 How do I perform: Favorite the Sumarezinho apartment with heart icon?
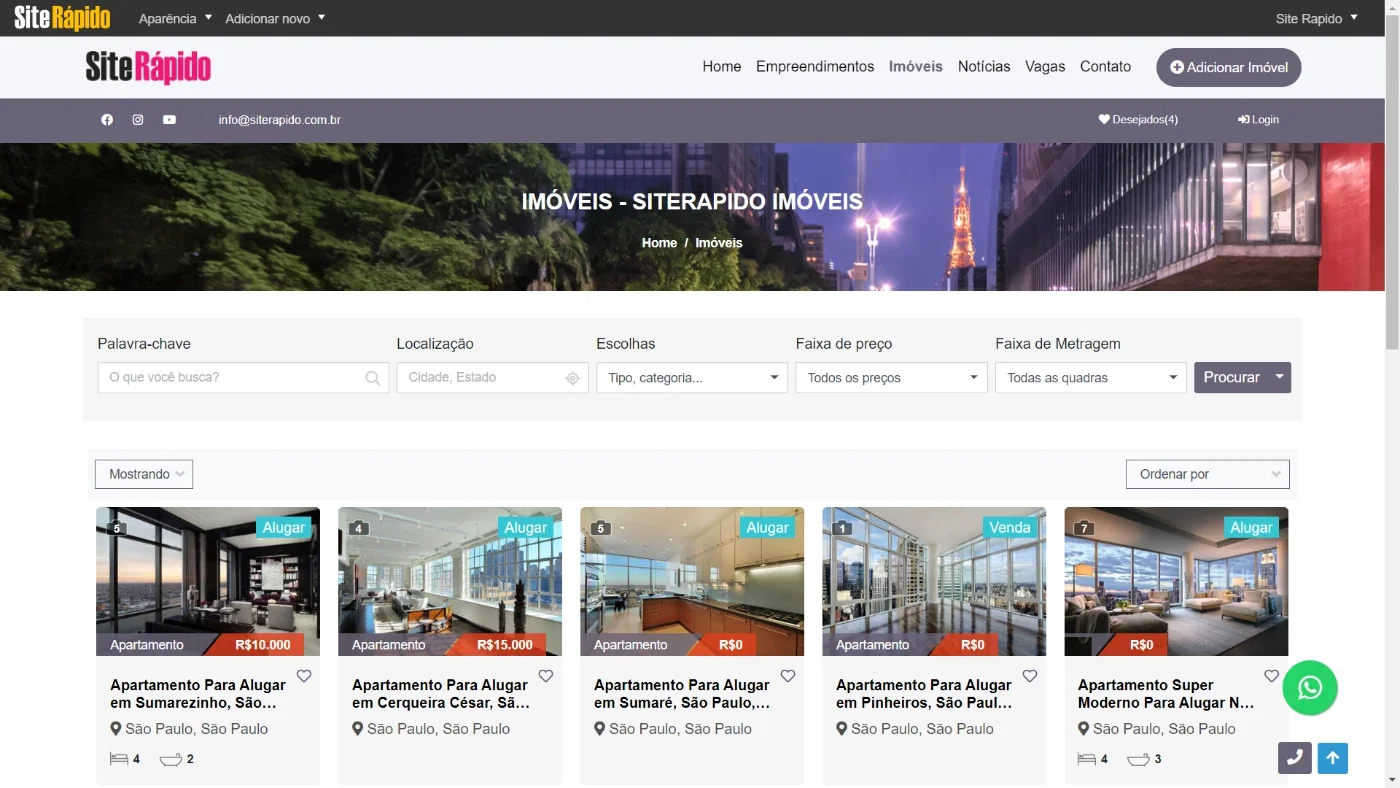[x=304, y=676]
